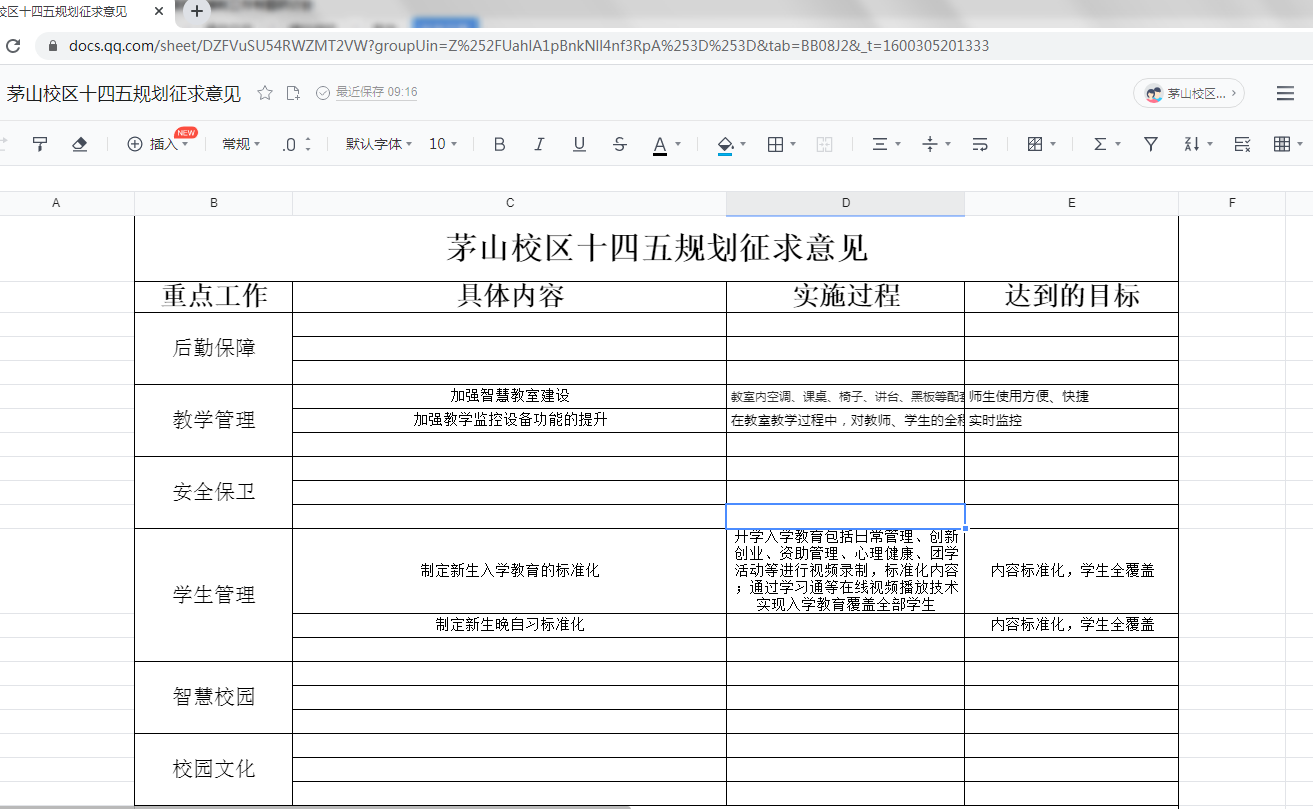1313x809 pixels.
Task: Click the sum formula sigma icon
Action: (x=1100, y=144)
